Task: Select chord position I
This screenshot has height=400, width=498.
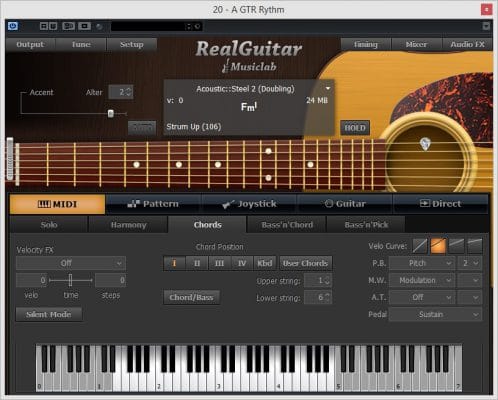Action: tap(174, 263)
